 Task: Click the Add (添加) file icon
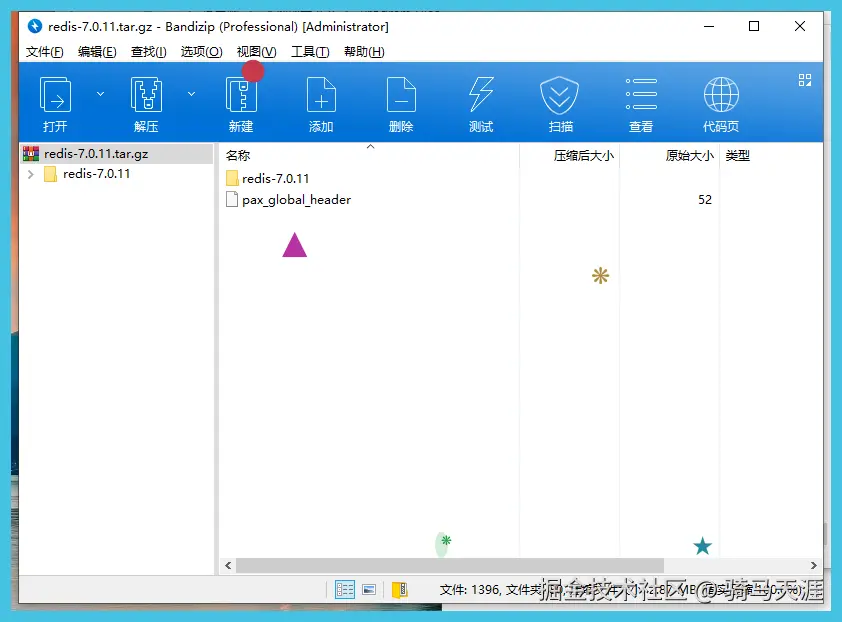click(x=321, y=95)
